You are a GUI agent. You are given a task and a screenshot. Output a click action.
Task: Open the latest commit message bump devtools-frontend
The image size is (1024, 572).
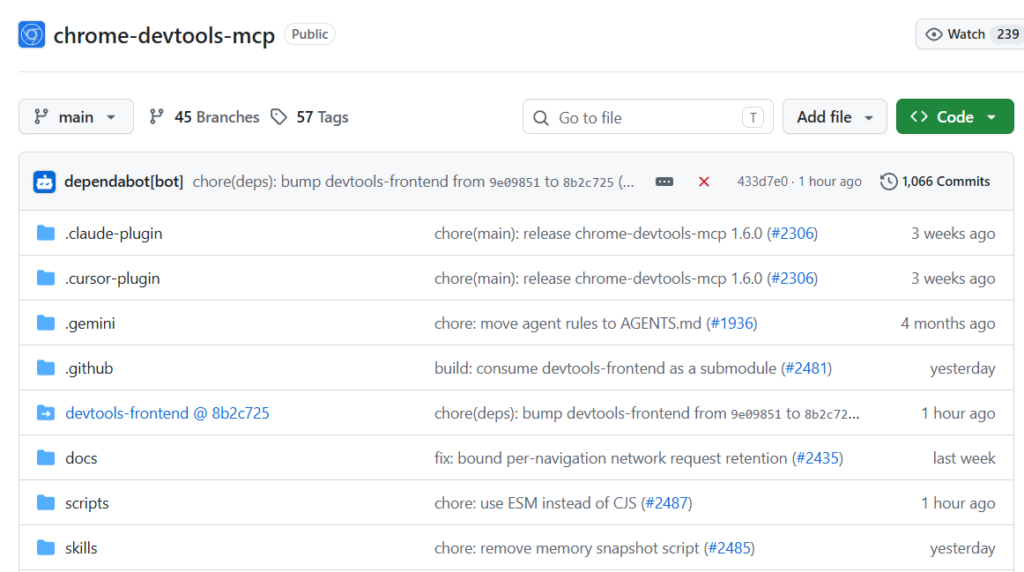coord(413,182)
